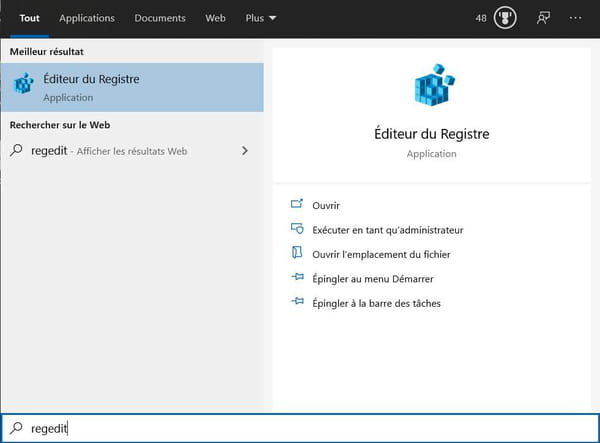The width and height of the screenshot is (600, 443).
Task: Open the three-dot options menu
Action: point(575,18)
